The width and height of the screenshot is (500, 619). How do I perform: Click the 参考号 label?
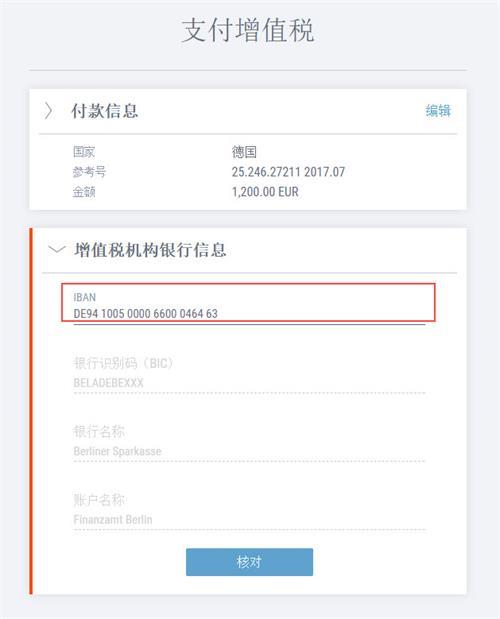[89, 172]
